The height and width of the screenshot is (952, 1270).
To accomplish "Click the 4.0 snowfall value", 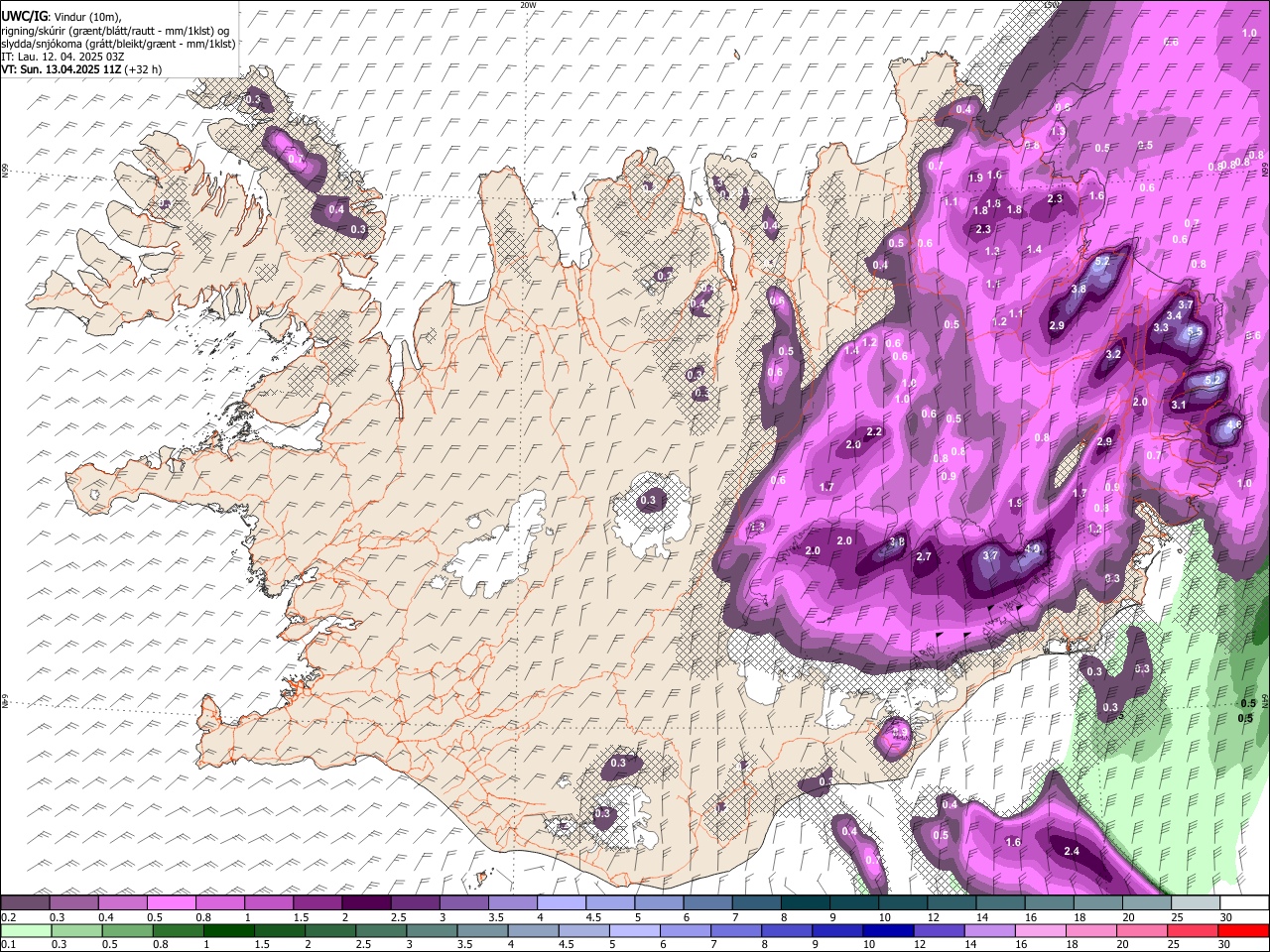I will [x=1033, y=548].
